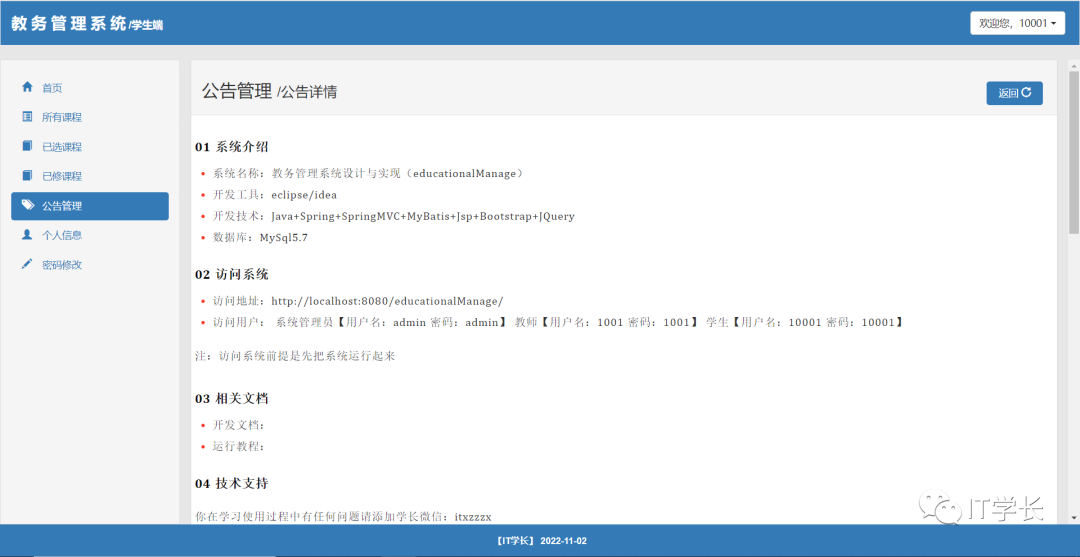The image size is (1080, 557).
Task: Click the 04 技术支持 heading
Action: [231, 483]
